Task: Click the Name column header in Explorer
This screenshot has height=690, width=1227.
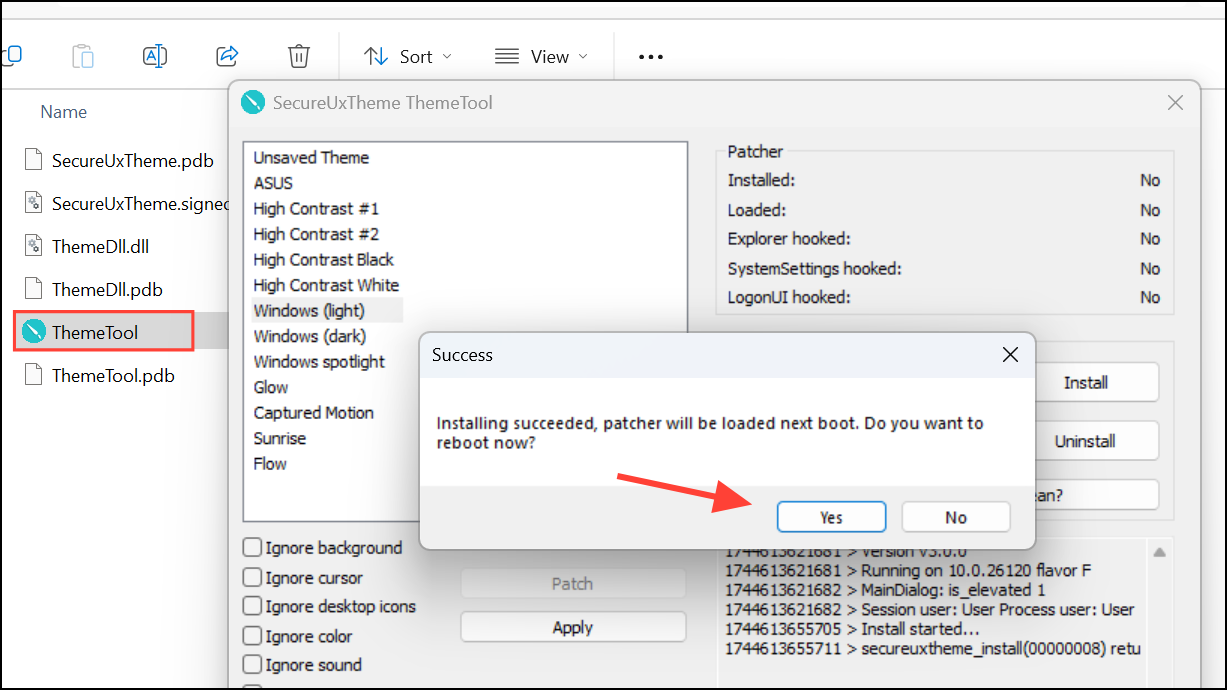Action: coord(63,112)
